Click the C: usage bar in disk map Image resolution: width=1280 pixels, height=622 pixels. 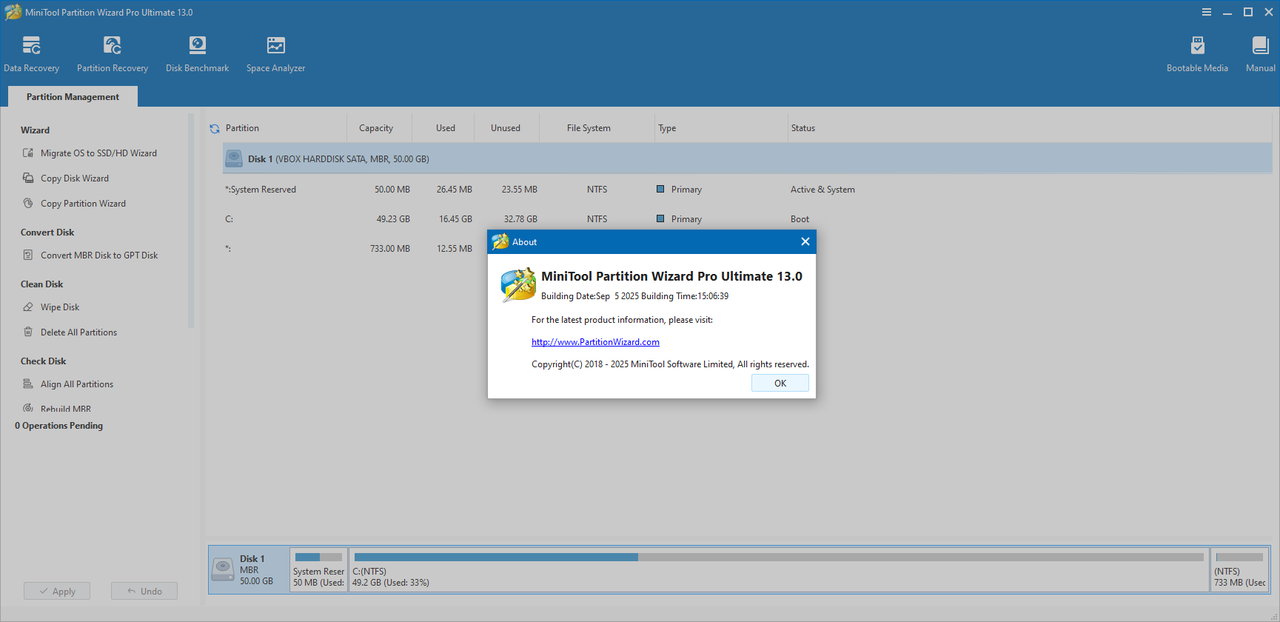pos(778,557)
